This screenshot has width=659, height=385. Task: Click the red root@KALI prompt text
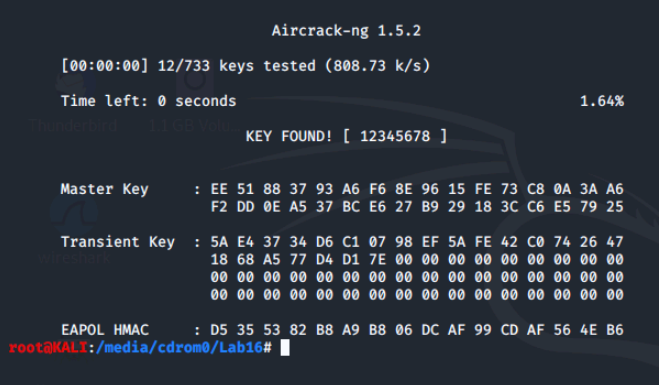coord(48,348)
